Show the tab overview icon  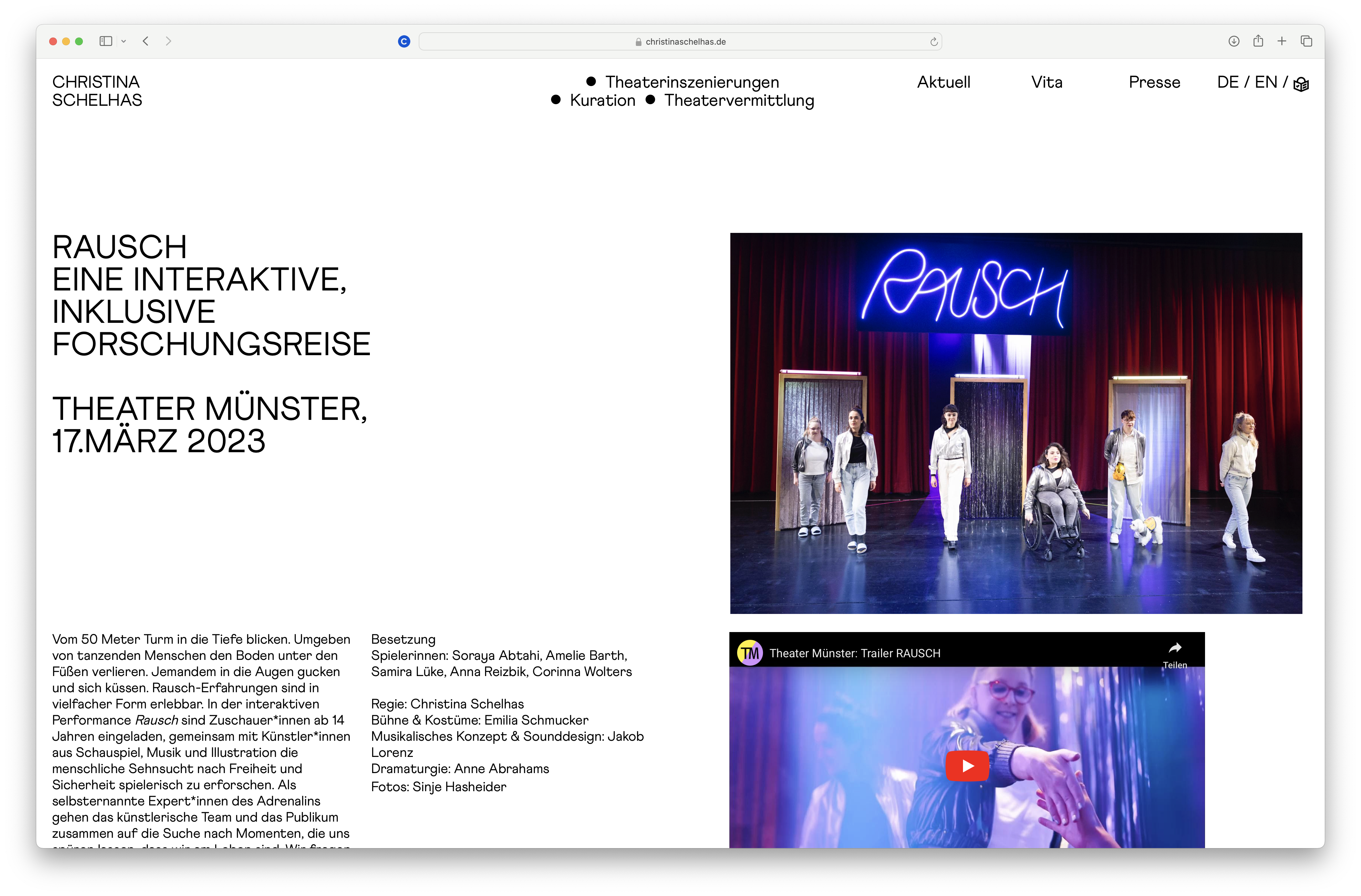coord(1306,41)
